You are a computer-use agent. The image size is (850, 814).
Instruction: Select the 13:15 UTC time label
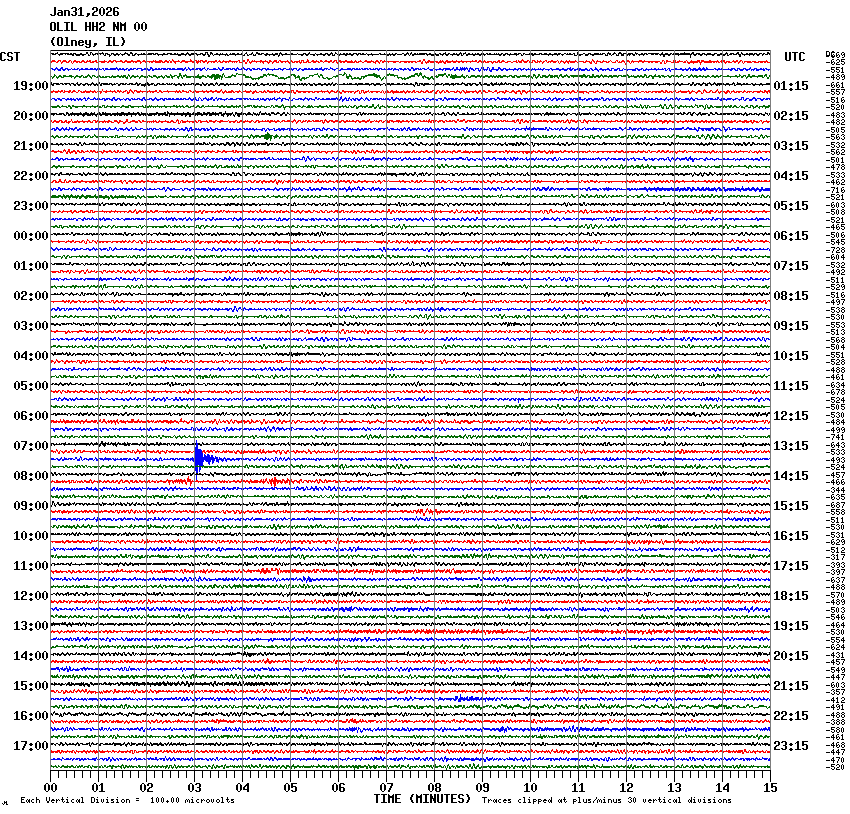coord(791,446)
